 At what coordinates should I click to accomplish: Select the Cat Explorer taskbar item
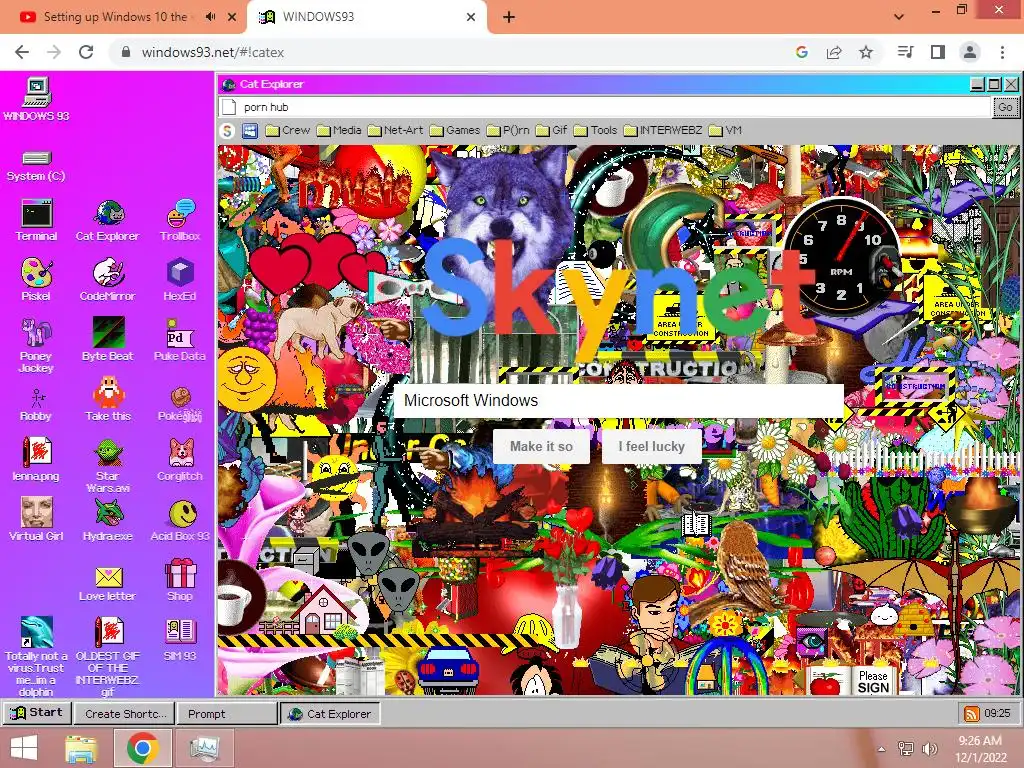[330, 714]
